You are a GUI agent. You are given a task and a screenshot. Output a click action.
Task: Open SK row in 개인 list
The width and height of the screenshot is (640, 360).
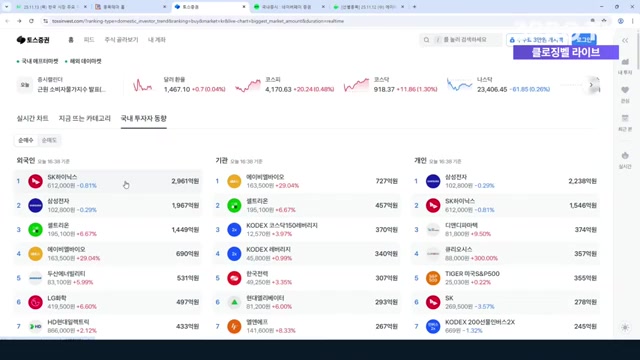(506, 302)
